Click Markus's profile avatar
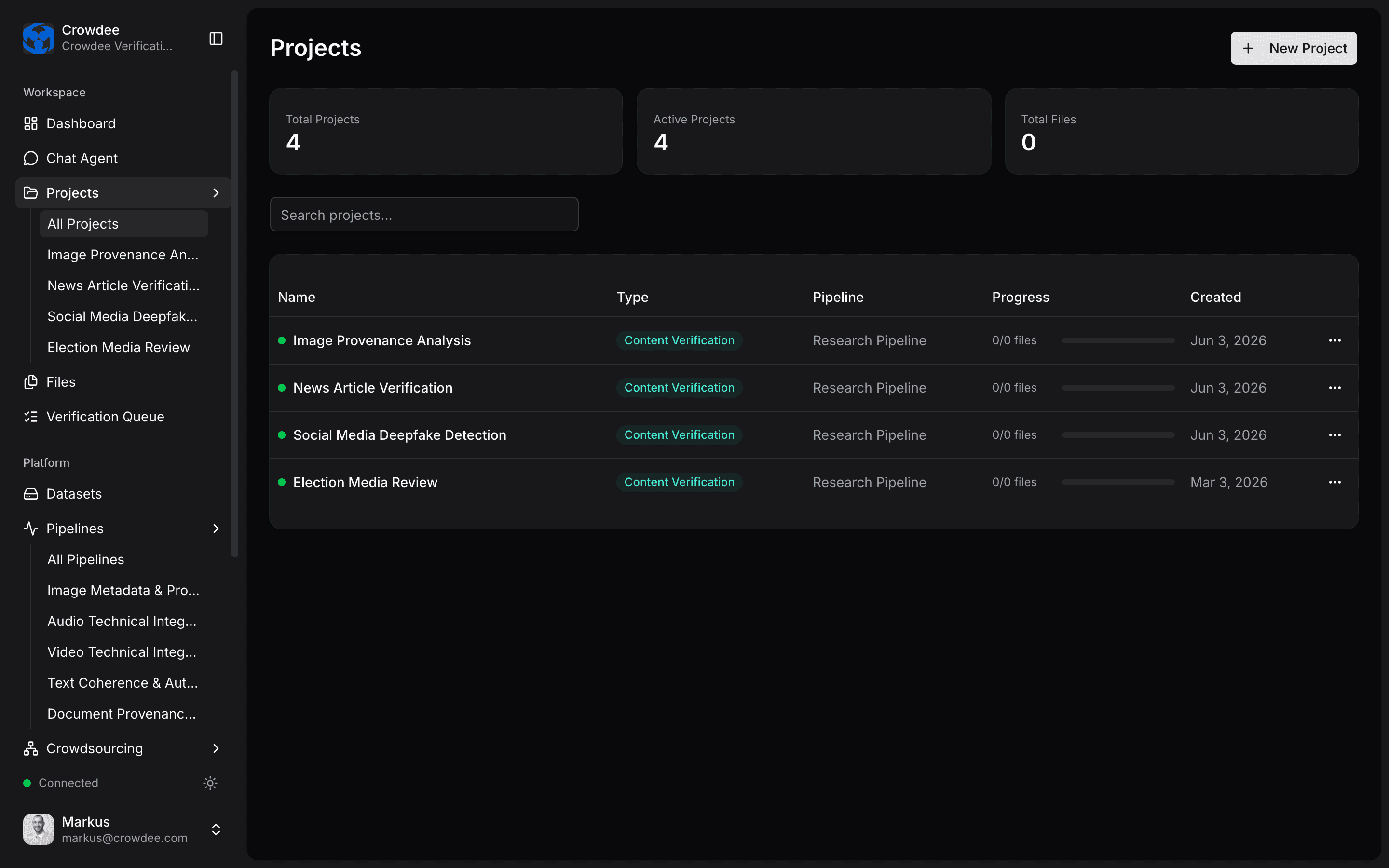The image size is (1389, 868). point(39,829)
